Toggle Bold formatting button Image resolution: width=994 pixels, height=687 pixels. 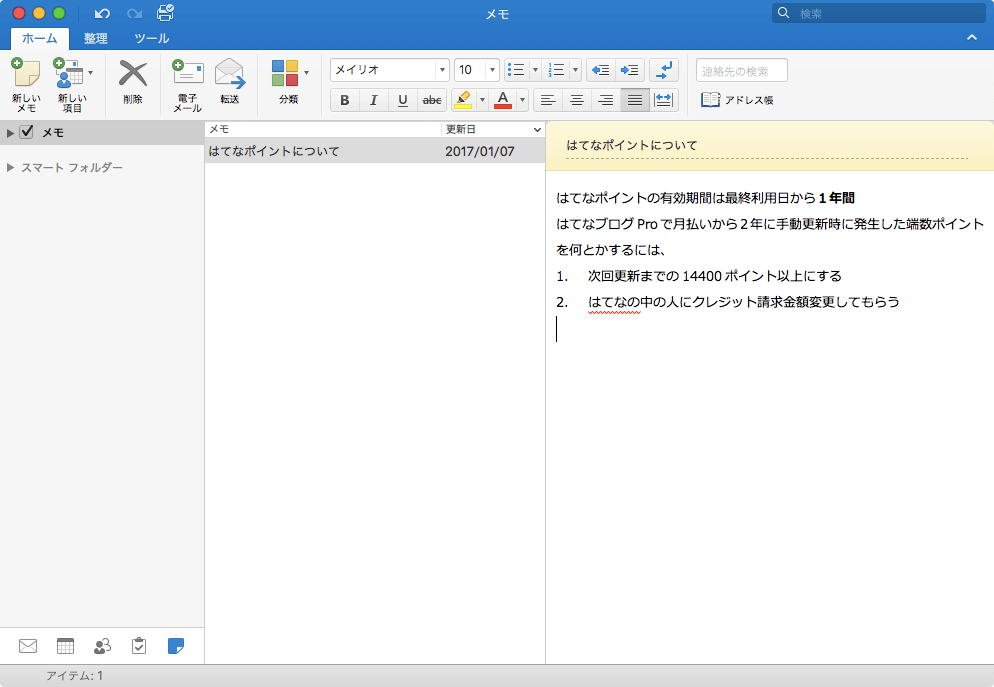345,100
